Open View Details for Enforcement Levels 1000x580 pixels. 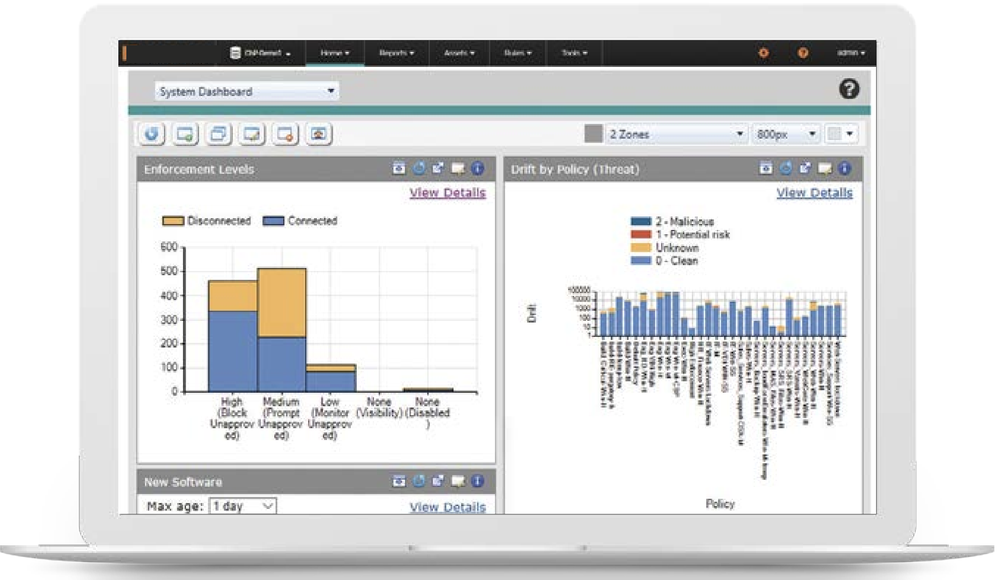click(x=450, y=193)
